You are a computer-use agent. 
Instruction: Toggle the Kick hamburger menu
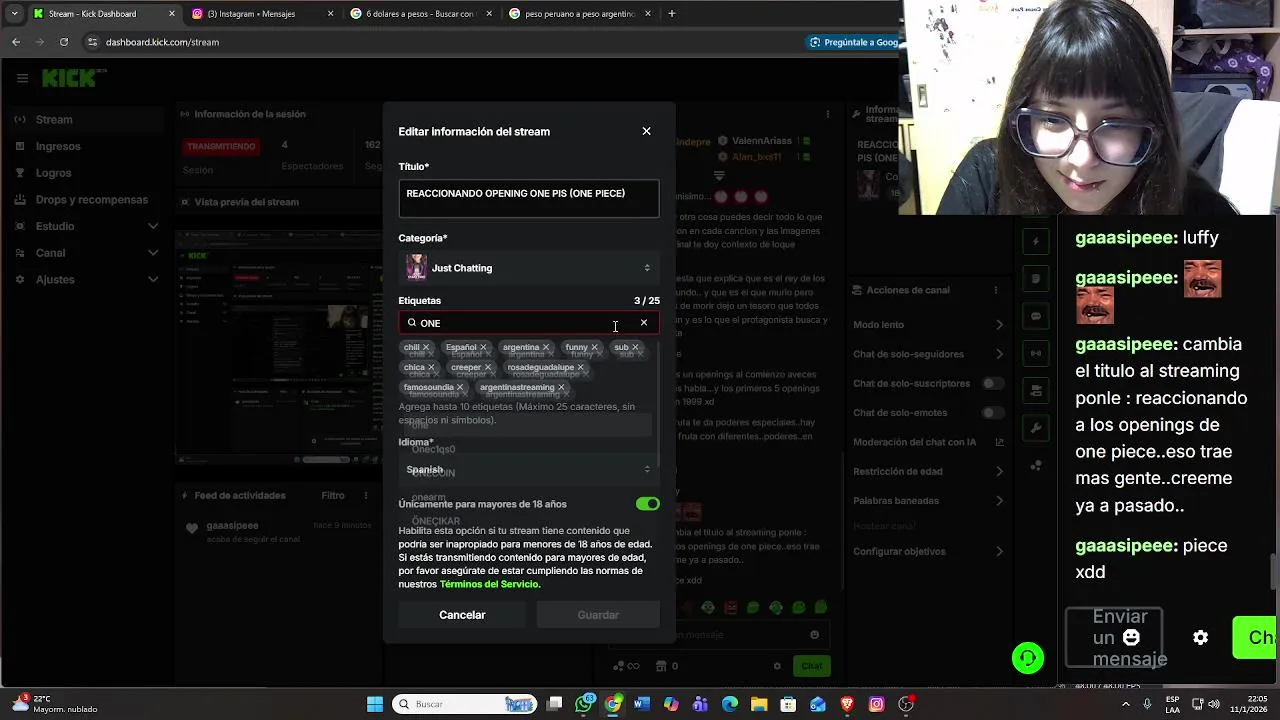[22, 78]
